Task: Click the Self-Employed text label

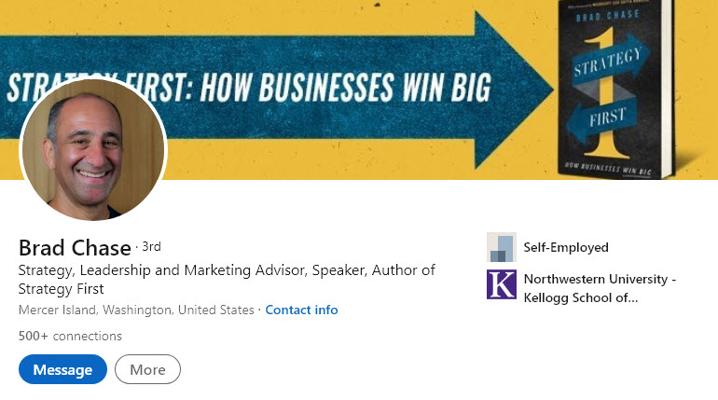Action: tap(566, 247)
